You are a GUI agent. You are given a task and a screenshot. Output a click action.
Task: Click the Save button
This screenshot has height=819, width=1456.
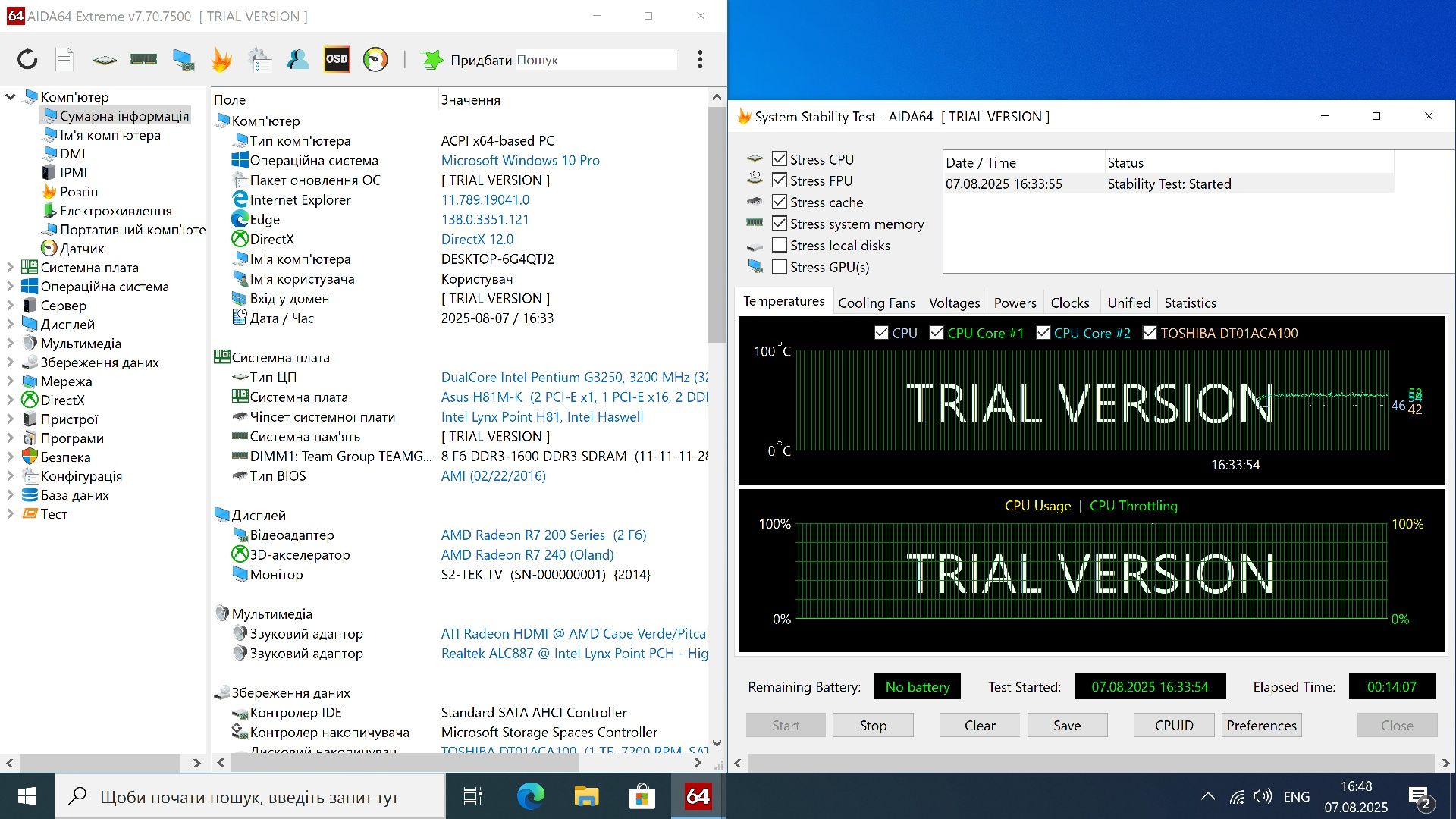coord(1067,725)
